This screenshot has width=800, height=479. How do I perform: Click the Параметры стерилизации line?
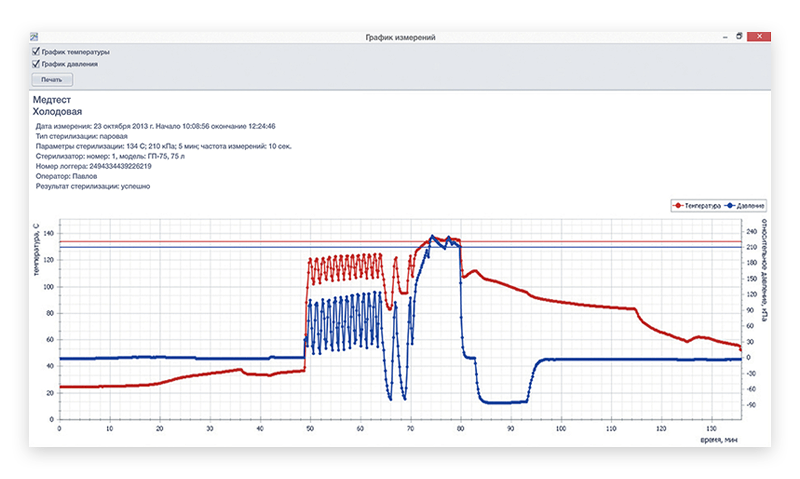click(x=164, y=146)
